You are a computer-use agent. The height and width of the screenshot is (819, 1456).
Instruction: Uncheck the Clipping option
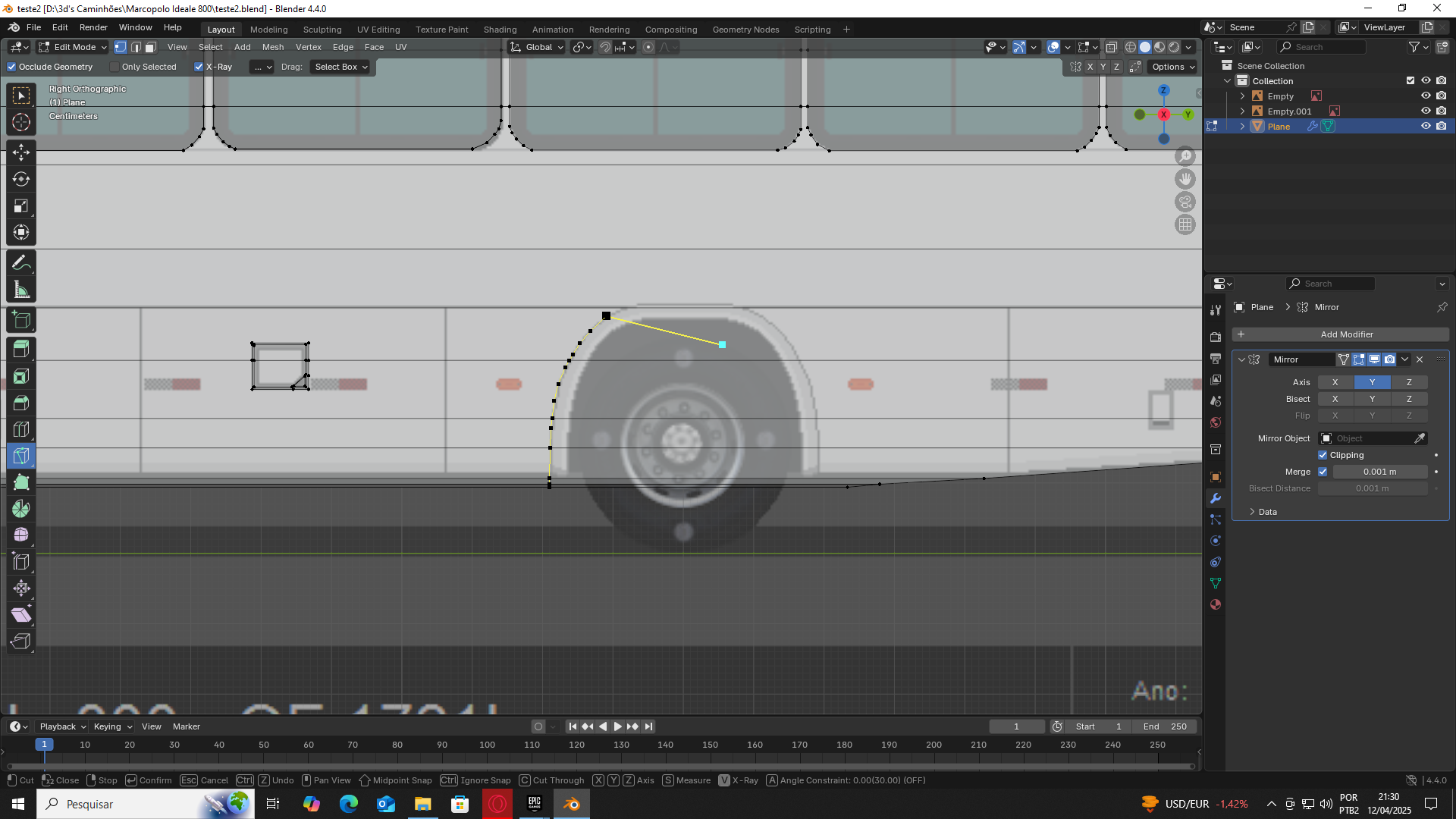click(x=1323, y=455)
